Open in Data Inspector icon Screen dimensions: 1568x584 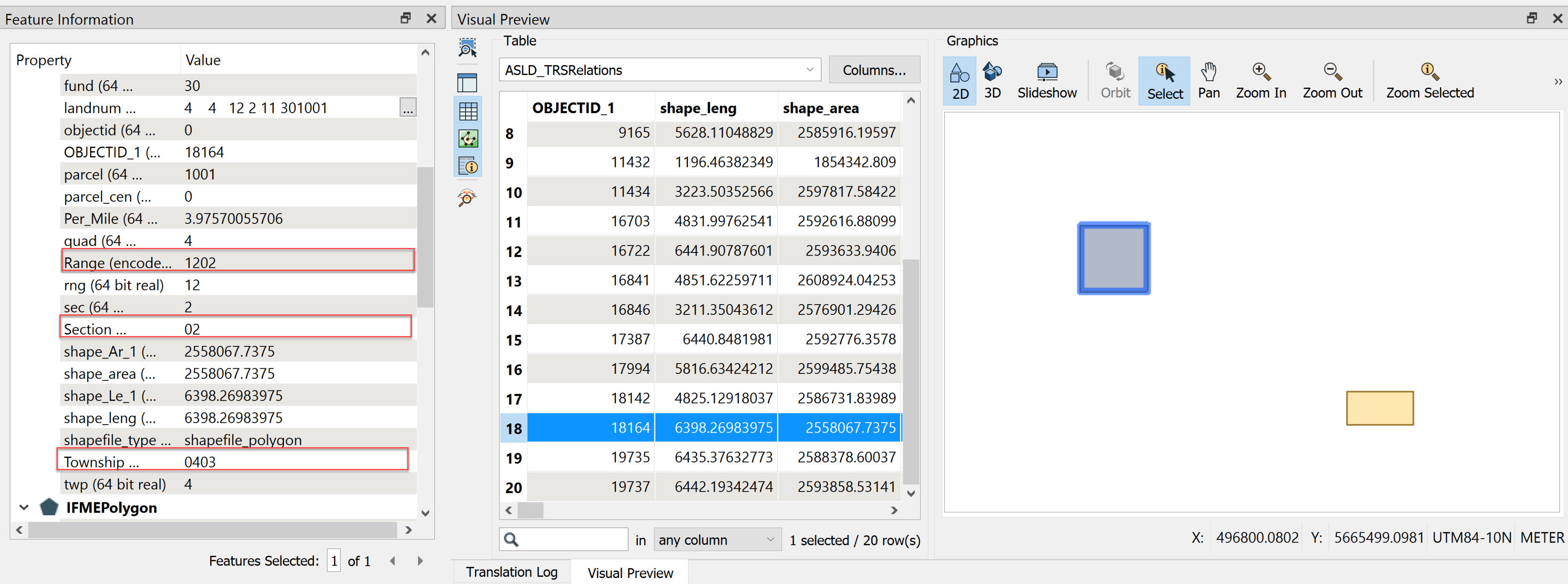(467, 198)
